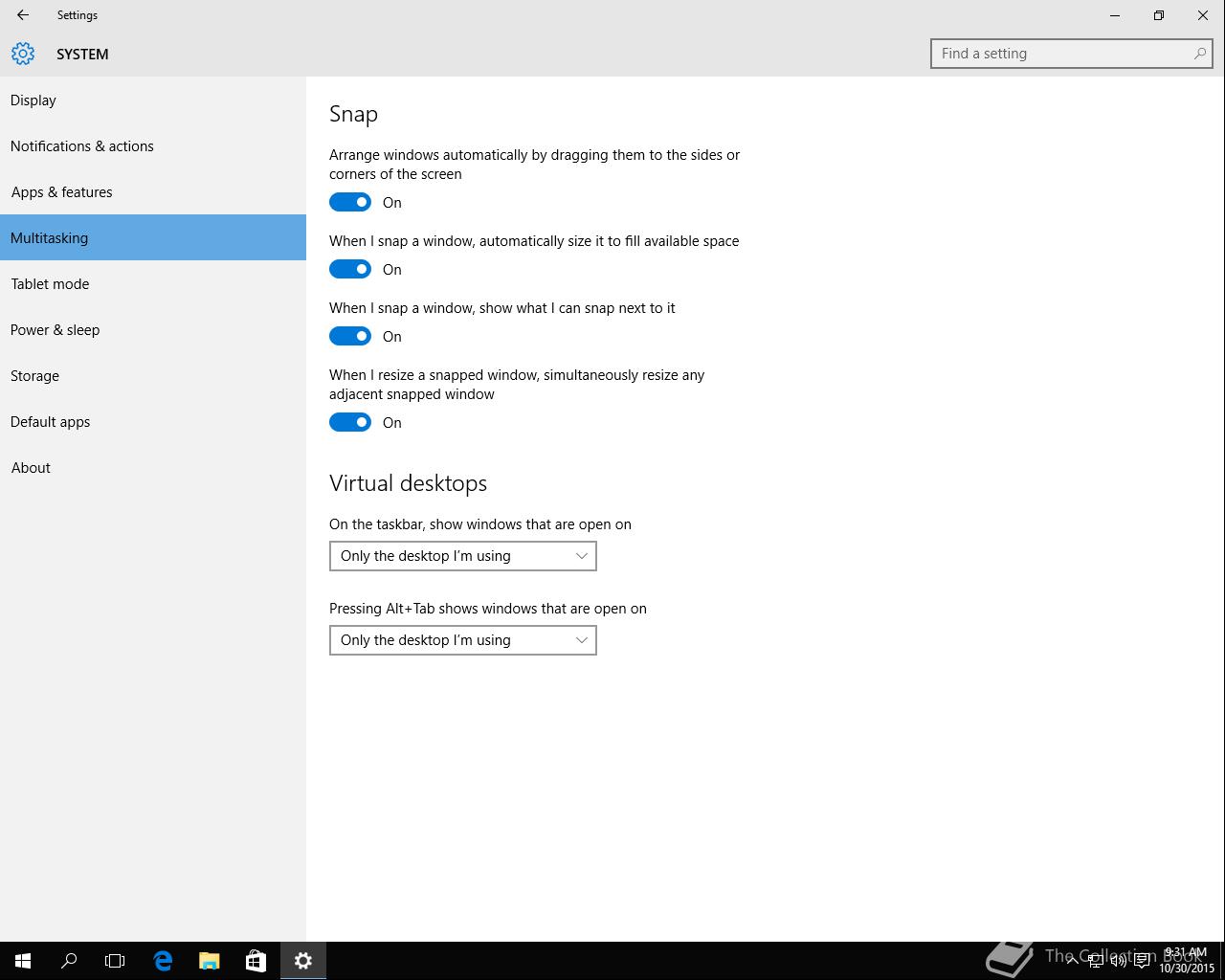
Task: Toggle automatic sizing to fill available space
Action: [x=350, y=269]
